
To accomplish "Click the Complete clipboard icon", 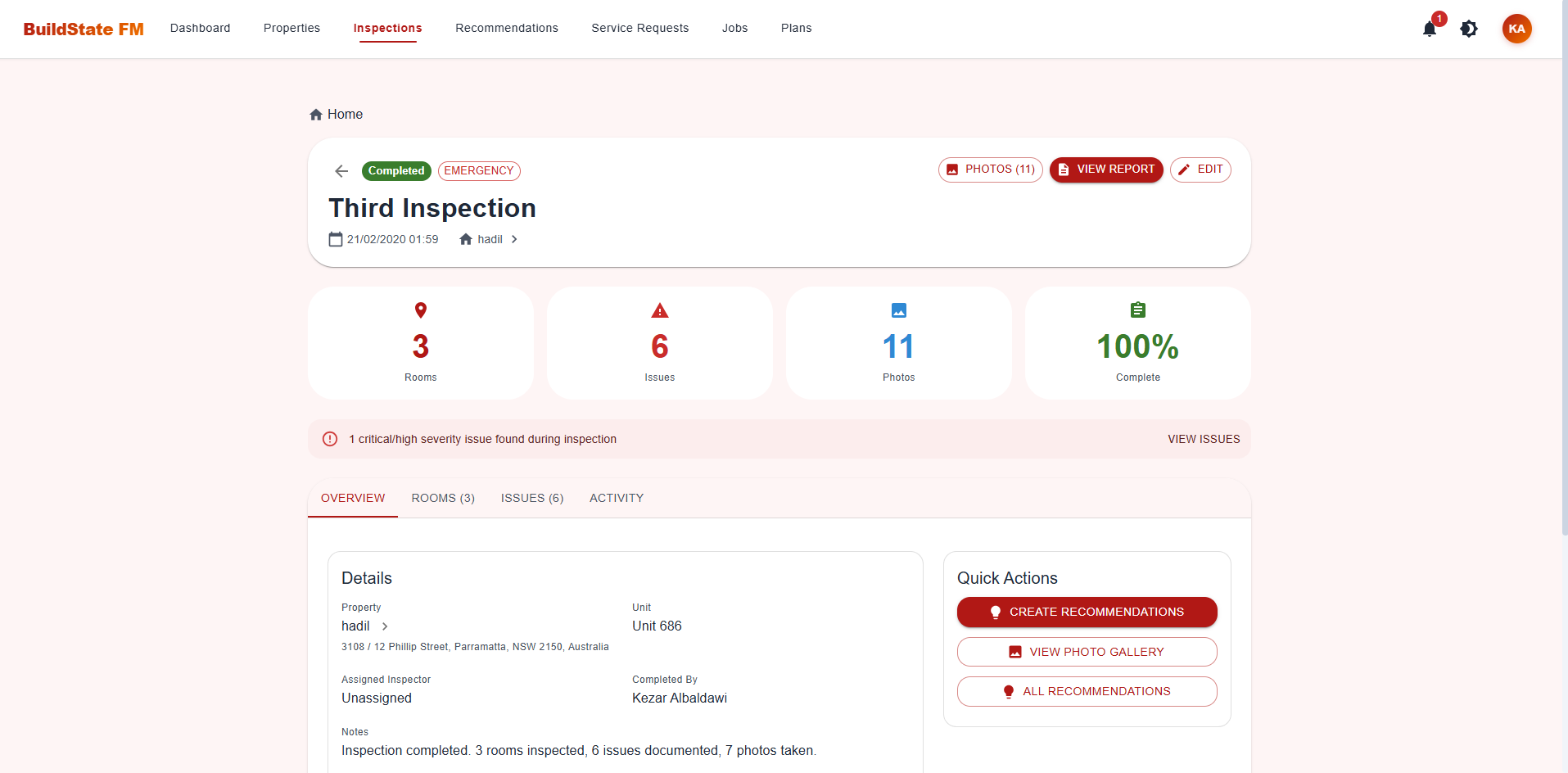I will pyautogui.click(x=1137, y=310).
